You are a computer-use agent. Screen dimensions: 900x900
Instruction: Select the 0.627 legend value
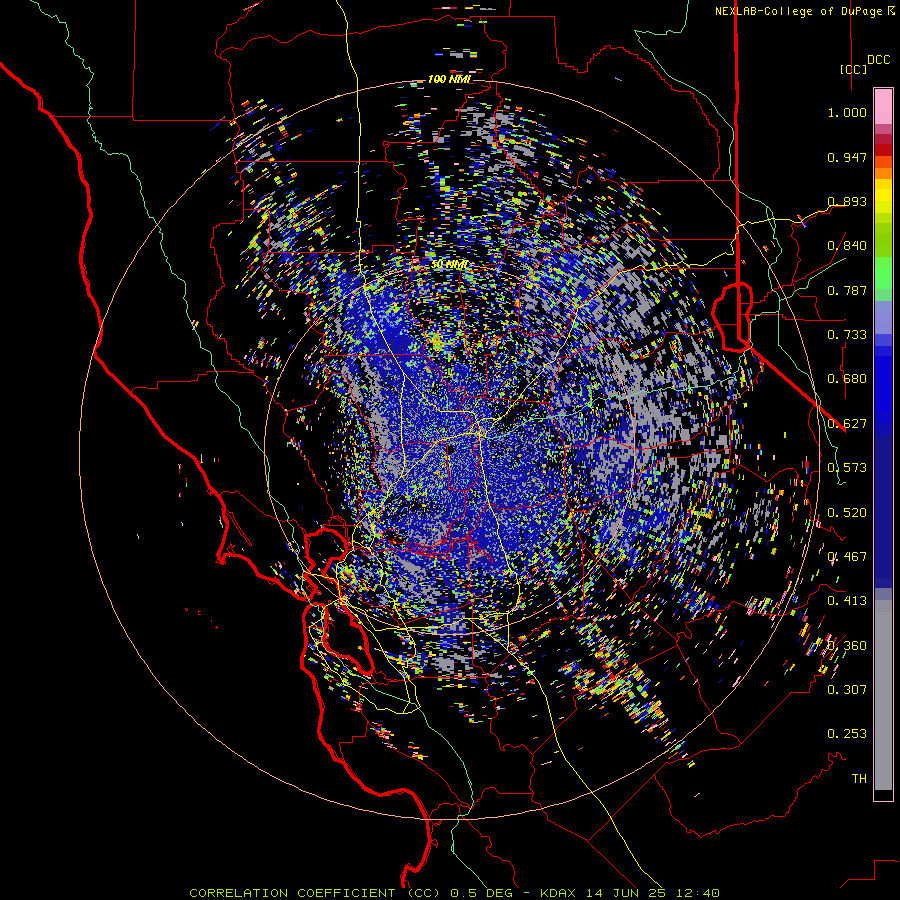click(847, 424)
